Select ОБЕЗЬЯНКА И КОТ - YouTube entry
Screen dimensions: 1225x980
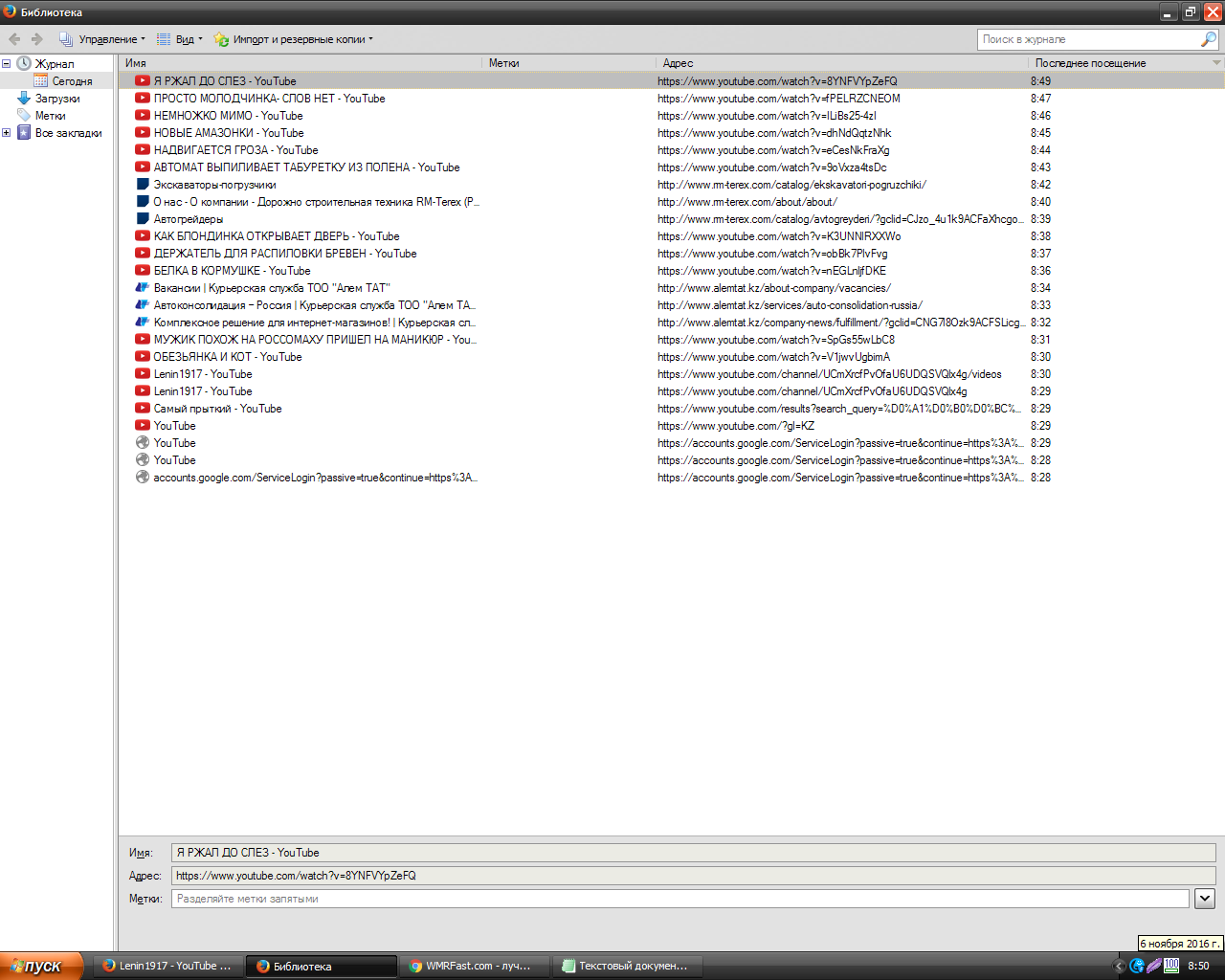pyautogui.click(x=672, y=357)
